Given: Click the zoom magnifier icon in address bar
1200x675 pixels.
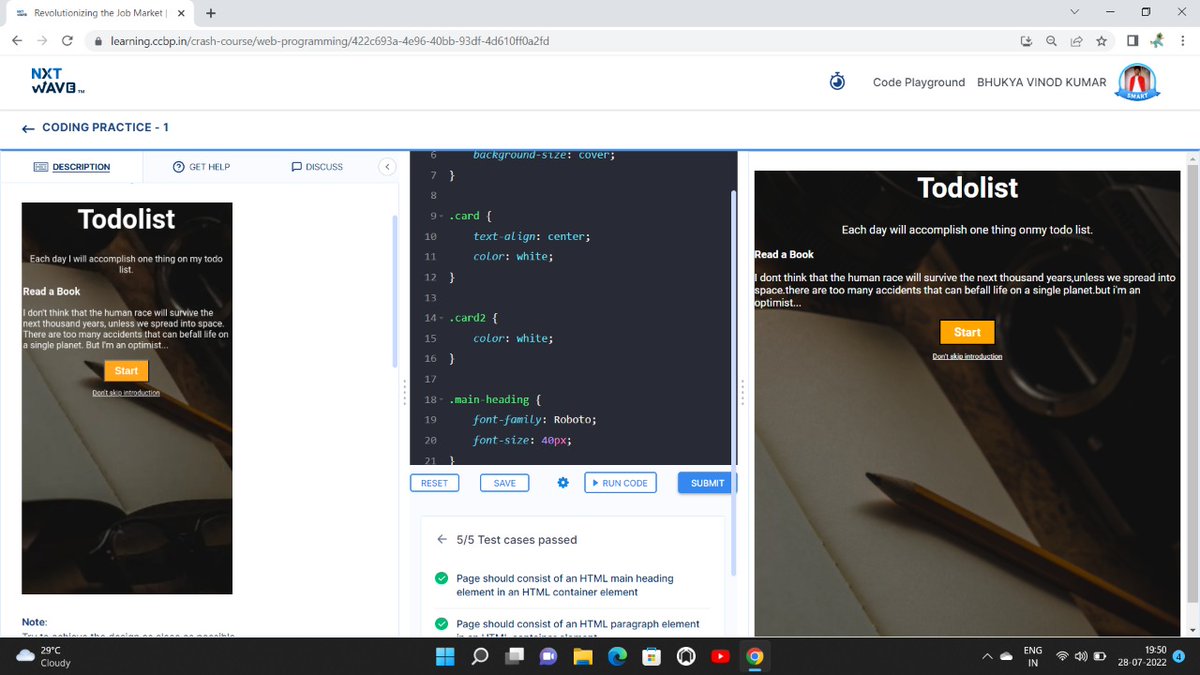Looking at the screenshot, I should [1051, 41].
